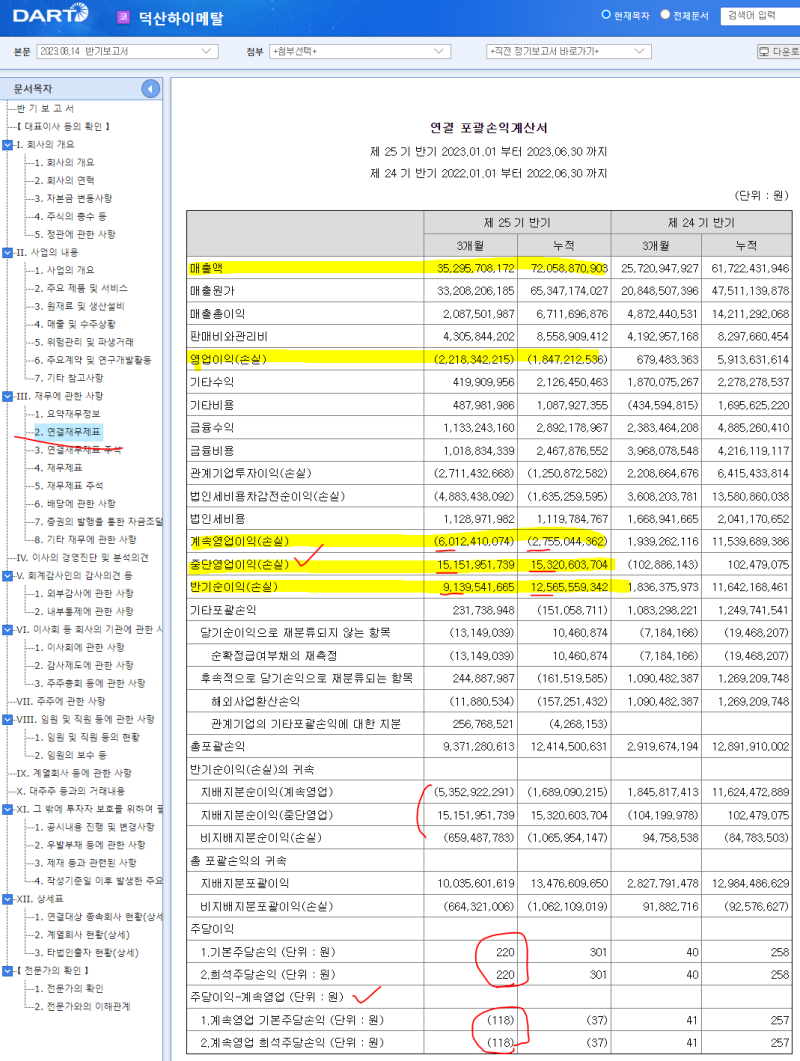Collapse the 문서목차 sidebar with the arrow icon
800x1061 pixels.
tap(149, 89)
